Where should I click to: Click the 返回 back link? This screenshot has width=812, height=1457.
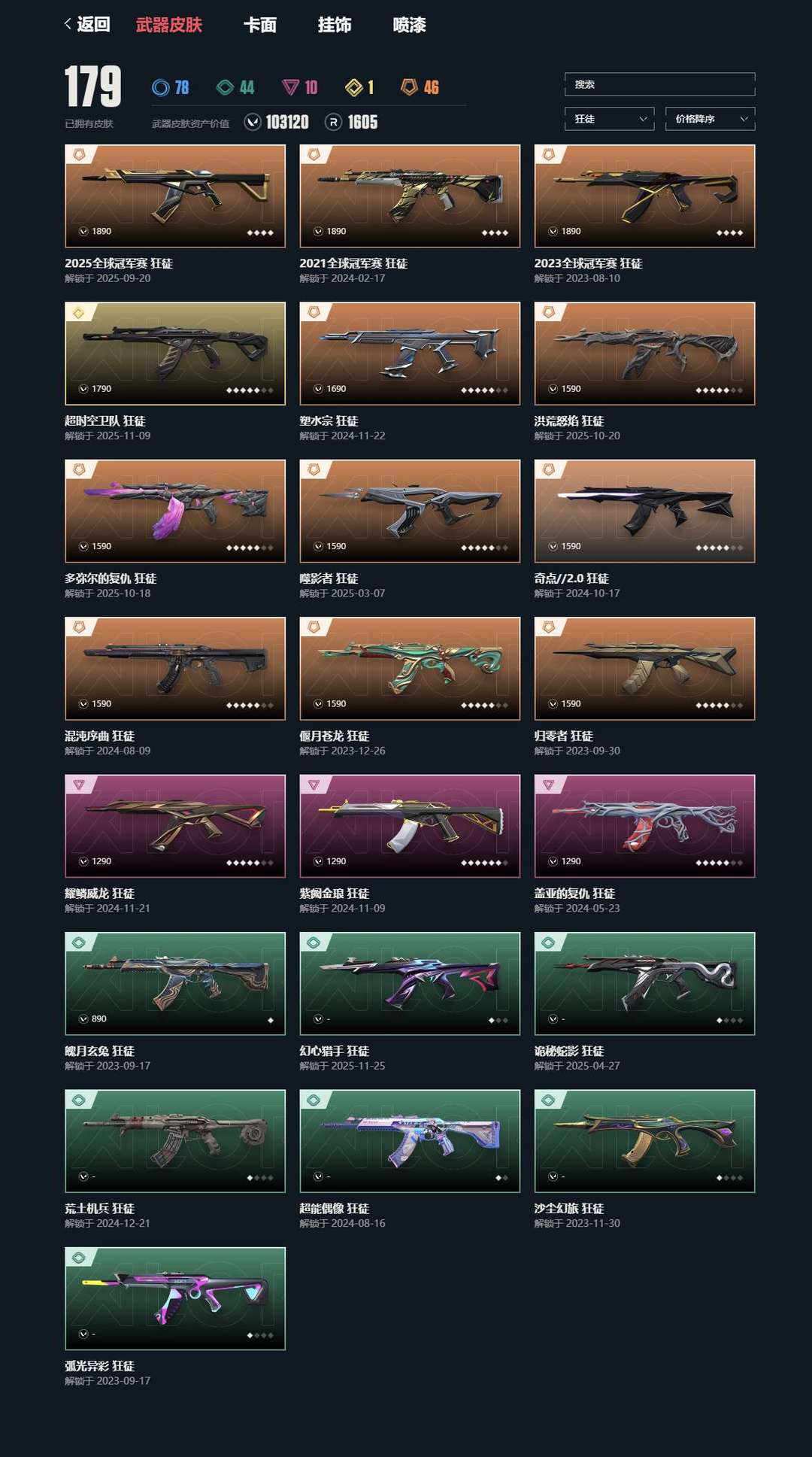93,24
